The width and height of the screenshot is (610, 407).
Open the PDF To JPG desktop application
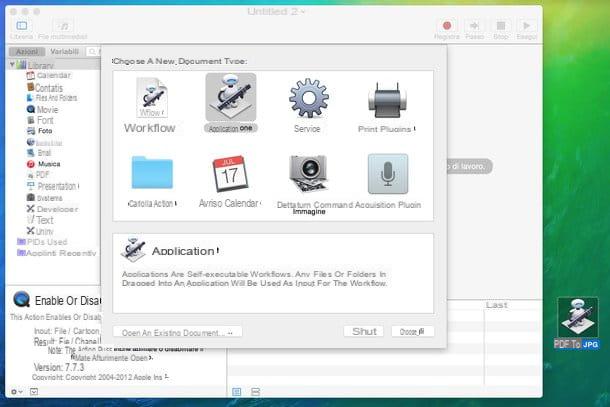577,323
